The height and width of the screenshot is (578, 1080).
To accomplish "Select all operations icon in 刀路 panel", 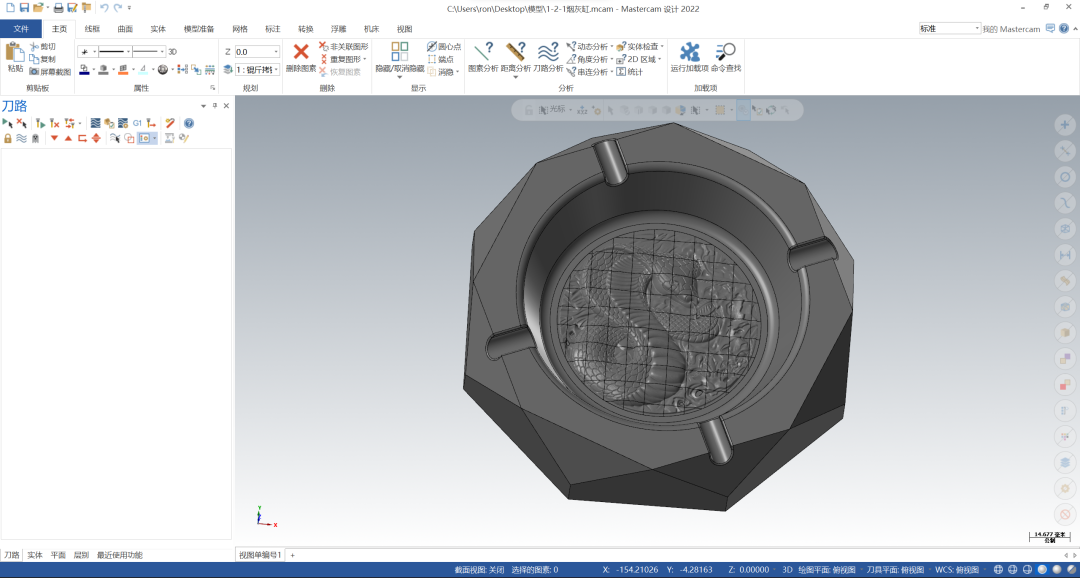I will [x=8, y=123].
